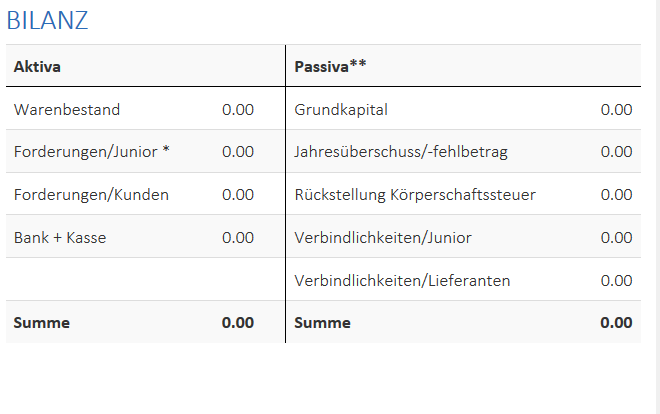Click the Forderungen/Junior value 0.00
This screenshot has height=414, width=660.
(238, 151)
